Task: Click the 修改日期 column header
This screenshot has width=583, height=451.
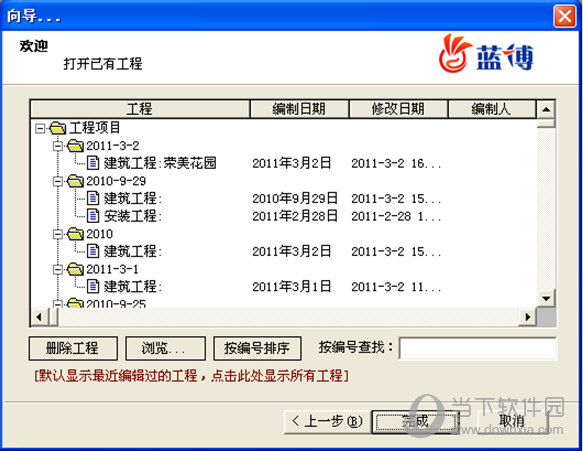Action: click(x=398, y=109)
